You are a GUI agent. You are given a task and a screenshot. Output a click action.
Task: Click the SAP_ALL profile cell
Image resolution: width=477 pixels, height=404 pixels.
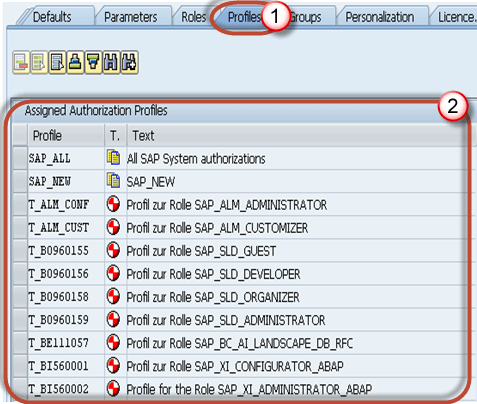66,158
